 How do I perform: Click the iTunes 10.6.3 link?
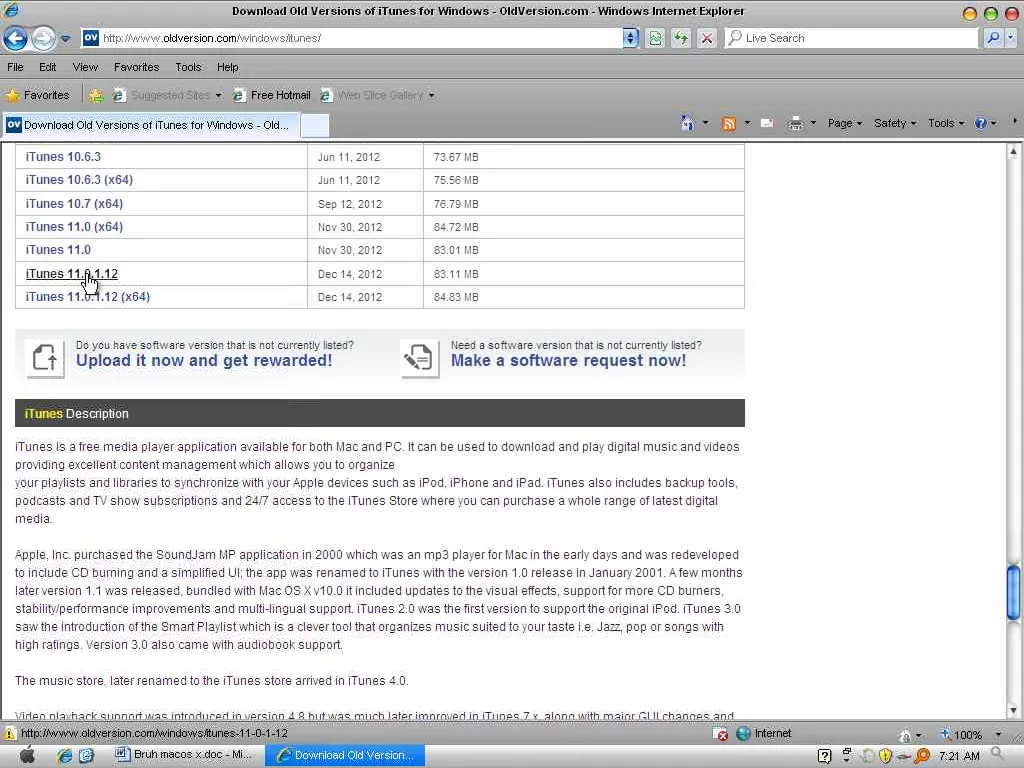[x=63, y=157]
